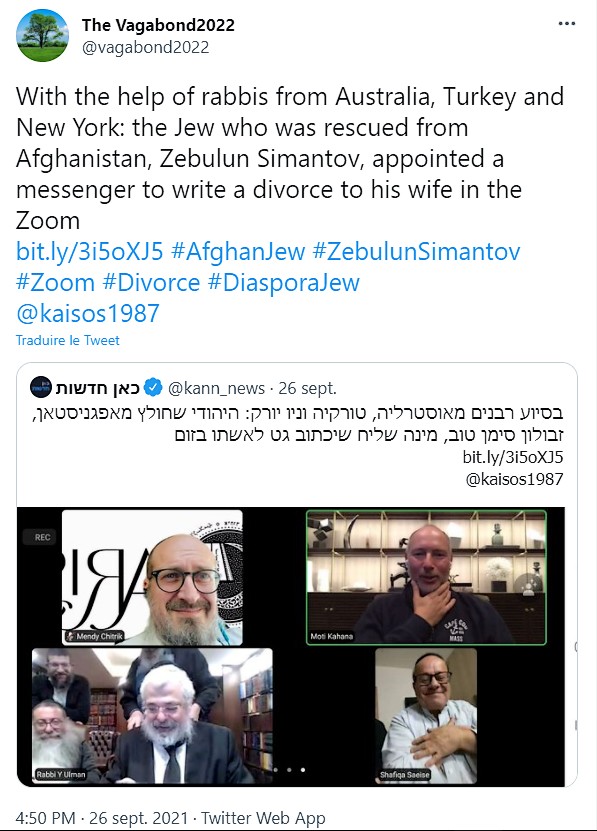The height and width of the screenshot is (831, 597).
Task: Click the REC recording indicator in video
Action: pyautogui.click(x=40, y=537)
